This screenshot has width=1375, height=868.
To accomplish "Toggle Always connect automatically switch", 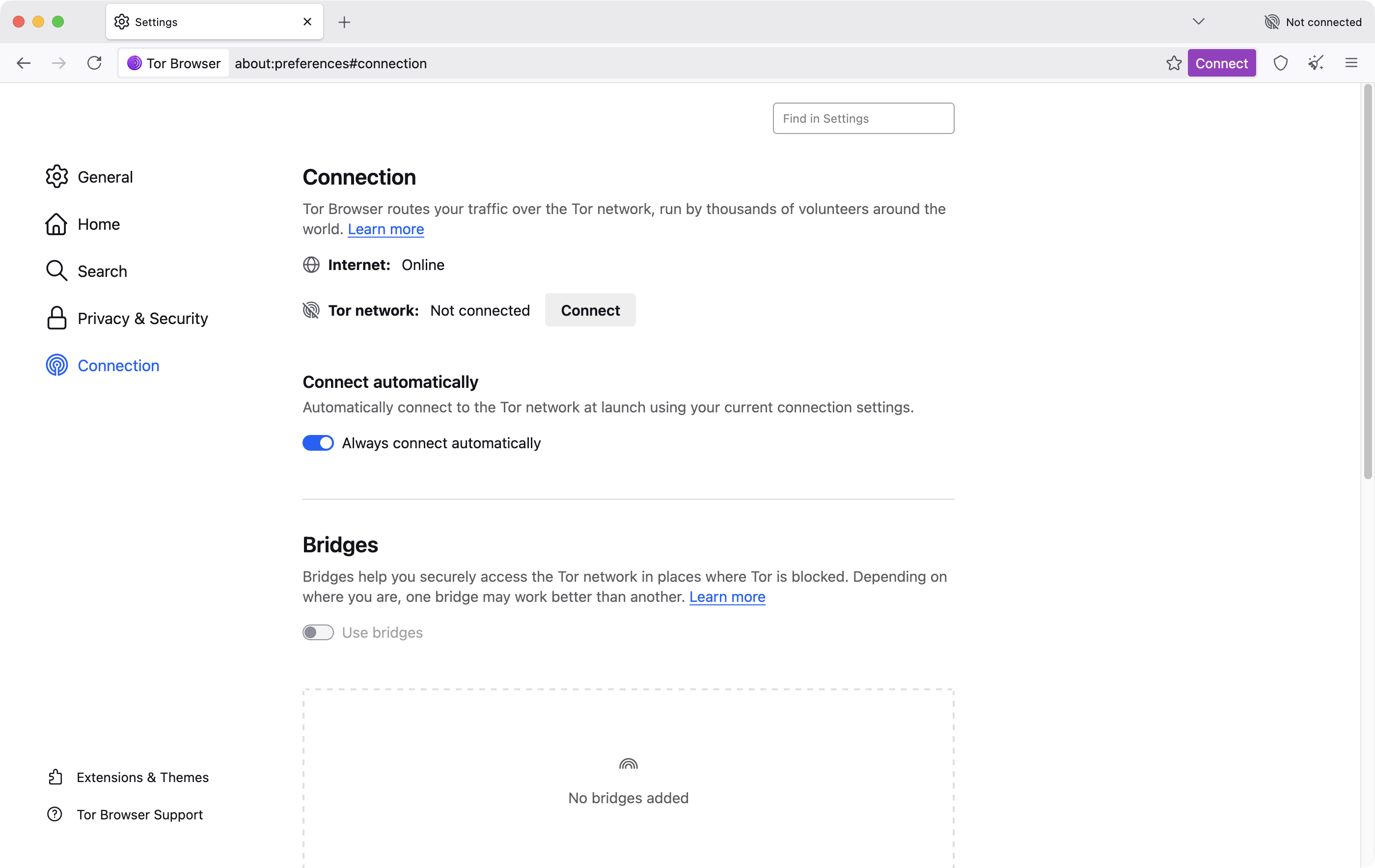I will [318, 443].
